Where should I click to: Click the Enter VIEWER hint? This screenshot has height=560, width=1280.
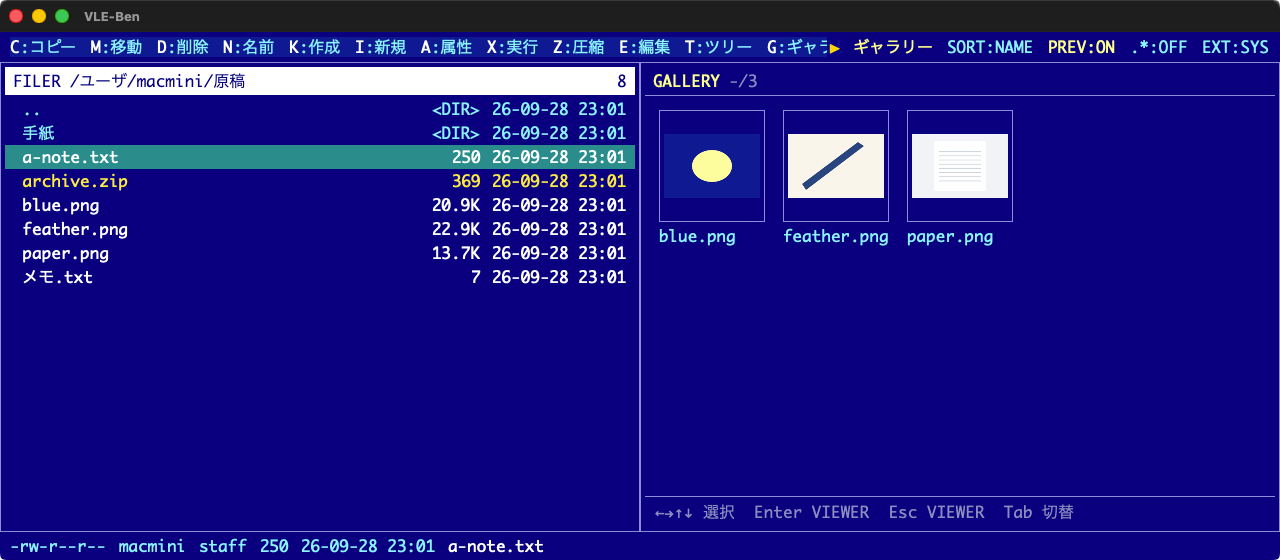811,512
